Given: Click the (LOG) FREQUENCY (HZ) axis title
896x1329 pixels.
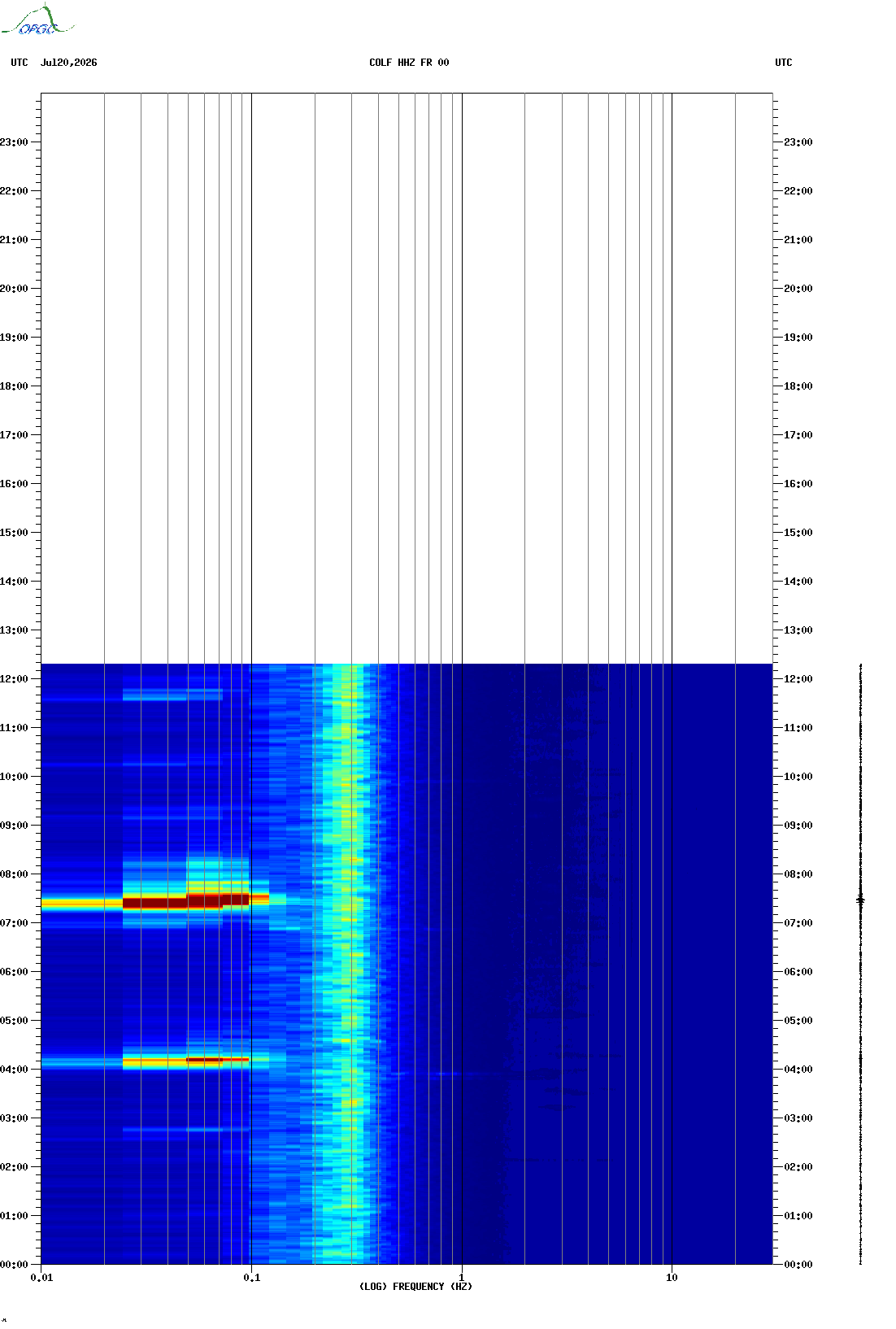Looking at the screenshot, I should coord(415,1287).
